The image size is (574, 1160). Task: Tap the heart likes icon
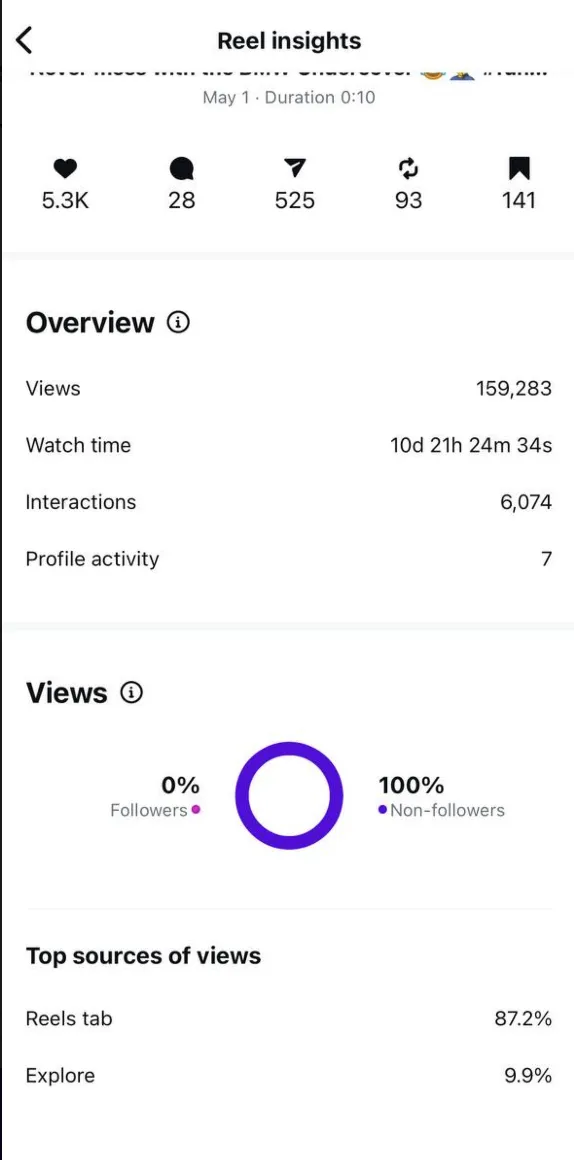(66, 169)
